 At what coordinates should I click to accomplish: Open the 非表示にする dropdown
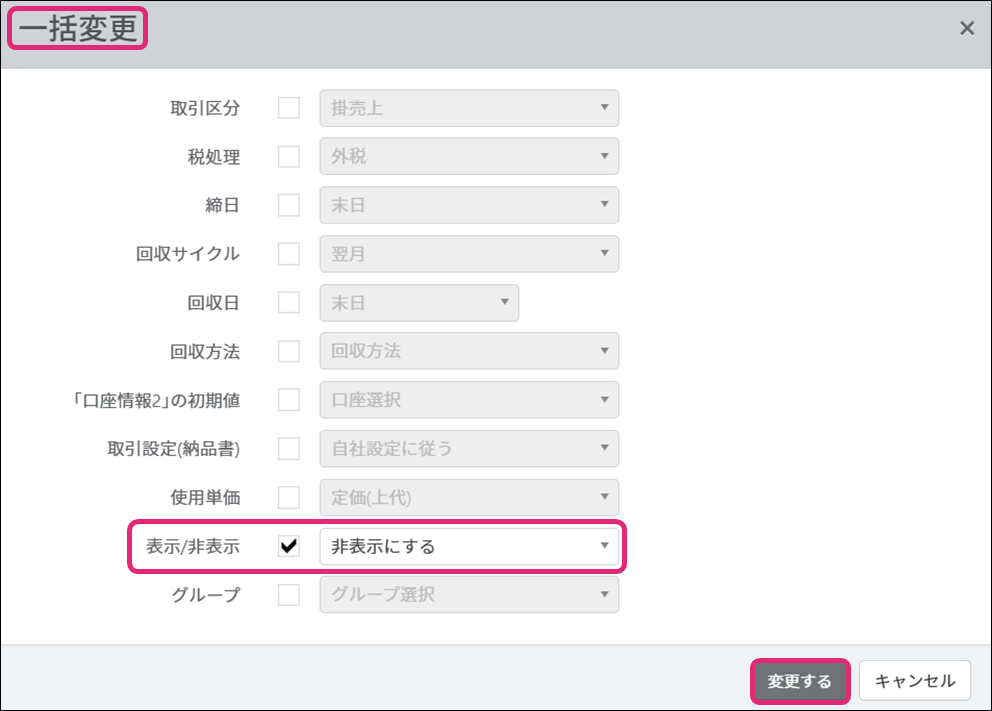click(x=469, y=546)
